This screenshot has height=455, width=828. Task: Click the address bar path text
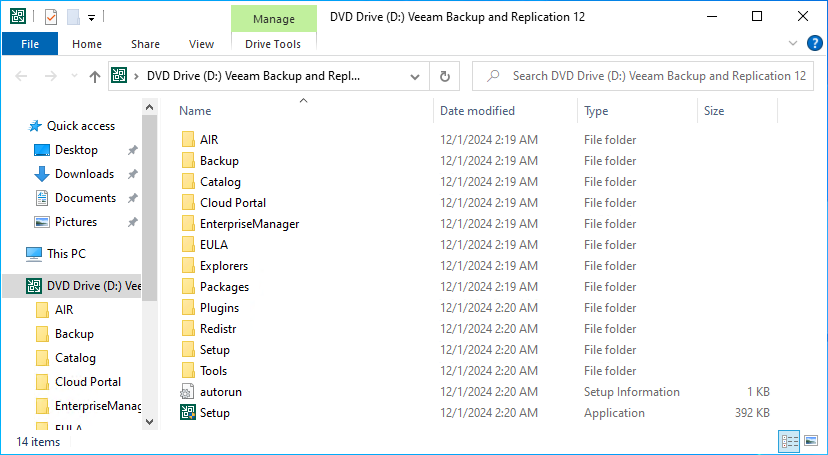253,76
